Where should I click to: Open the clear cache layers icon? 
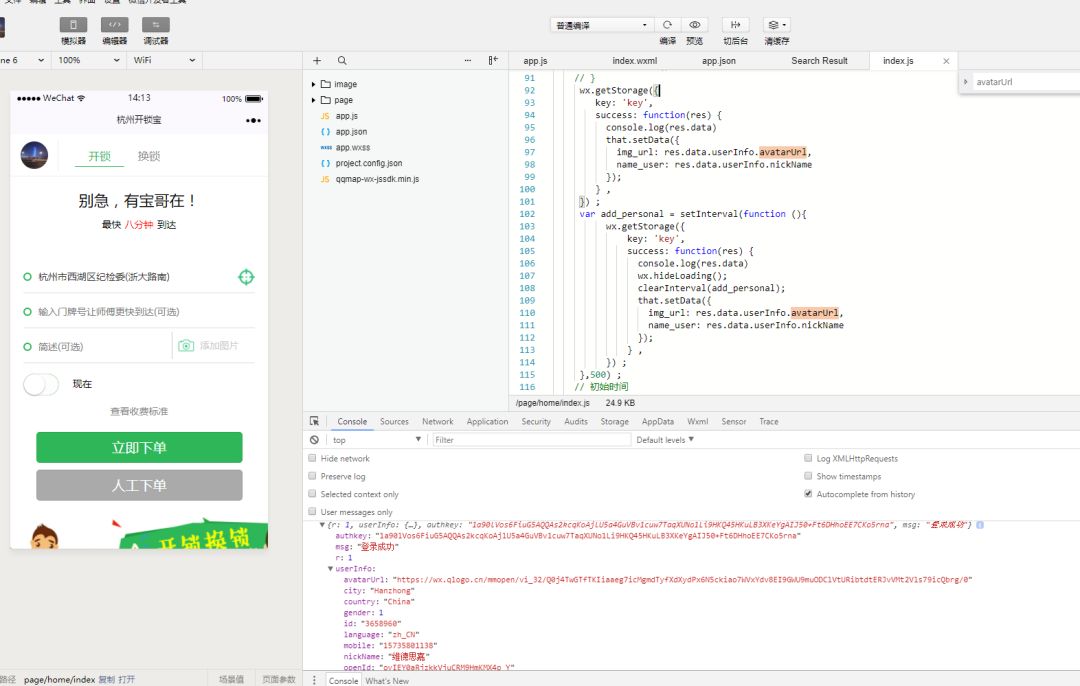[776, 25]
